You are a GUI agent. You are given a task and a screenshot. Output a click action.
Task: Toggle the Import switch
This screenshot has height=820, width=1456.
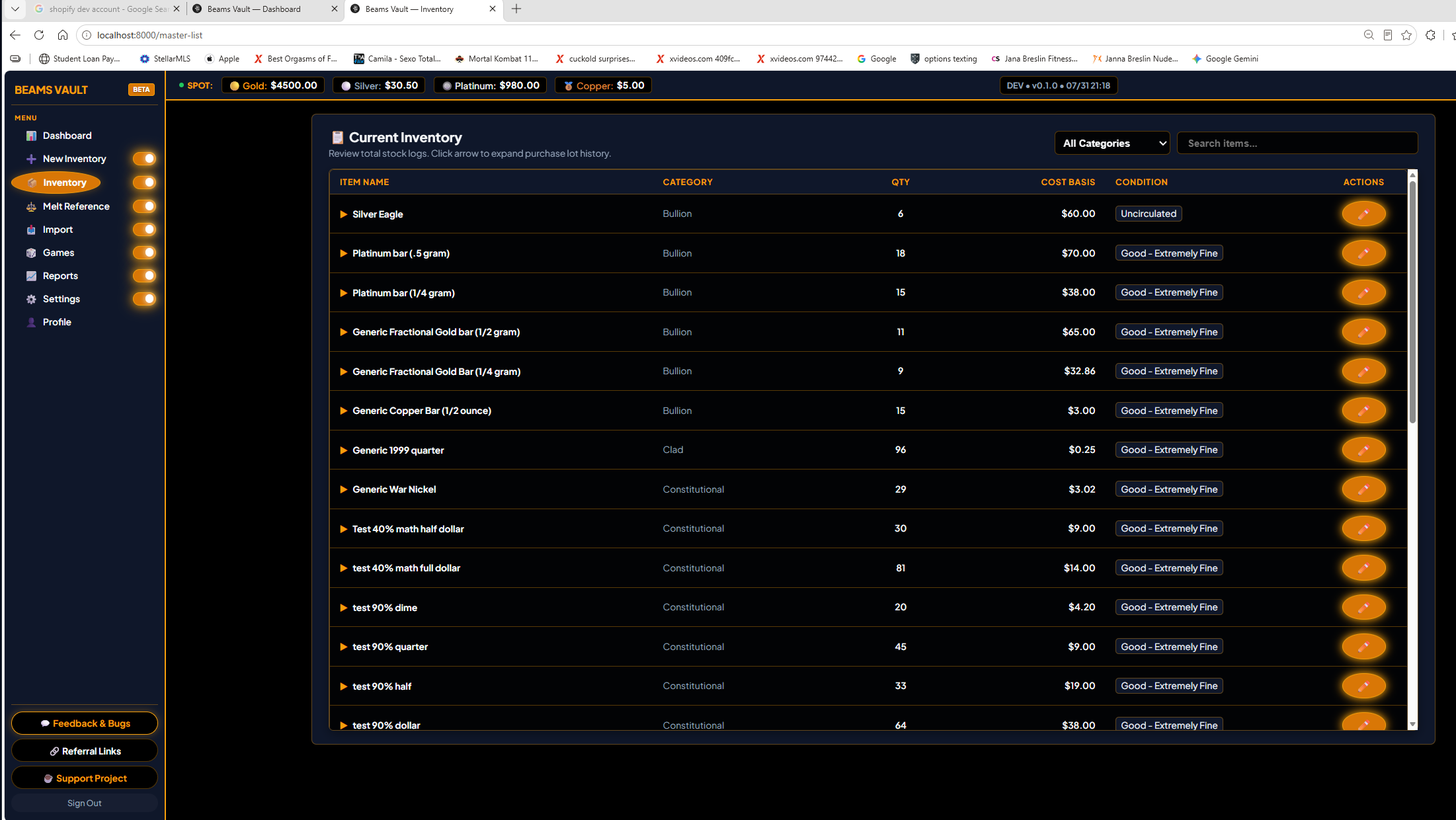coord(144,229)
